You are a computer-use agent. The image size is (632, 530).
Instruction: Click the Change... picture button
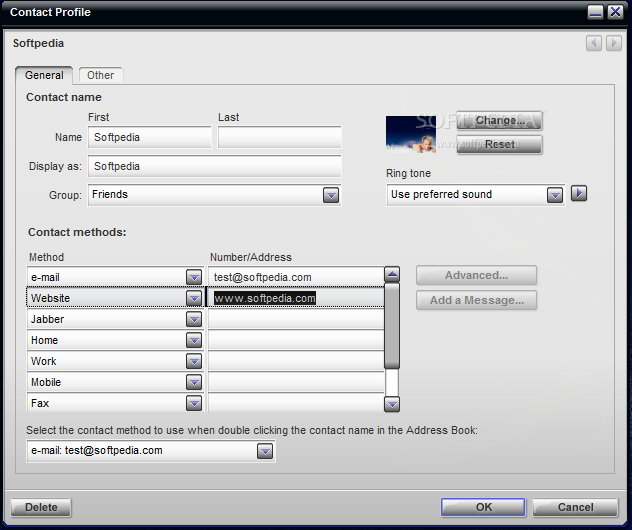pyautogui.click(x=499, y=121)
